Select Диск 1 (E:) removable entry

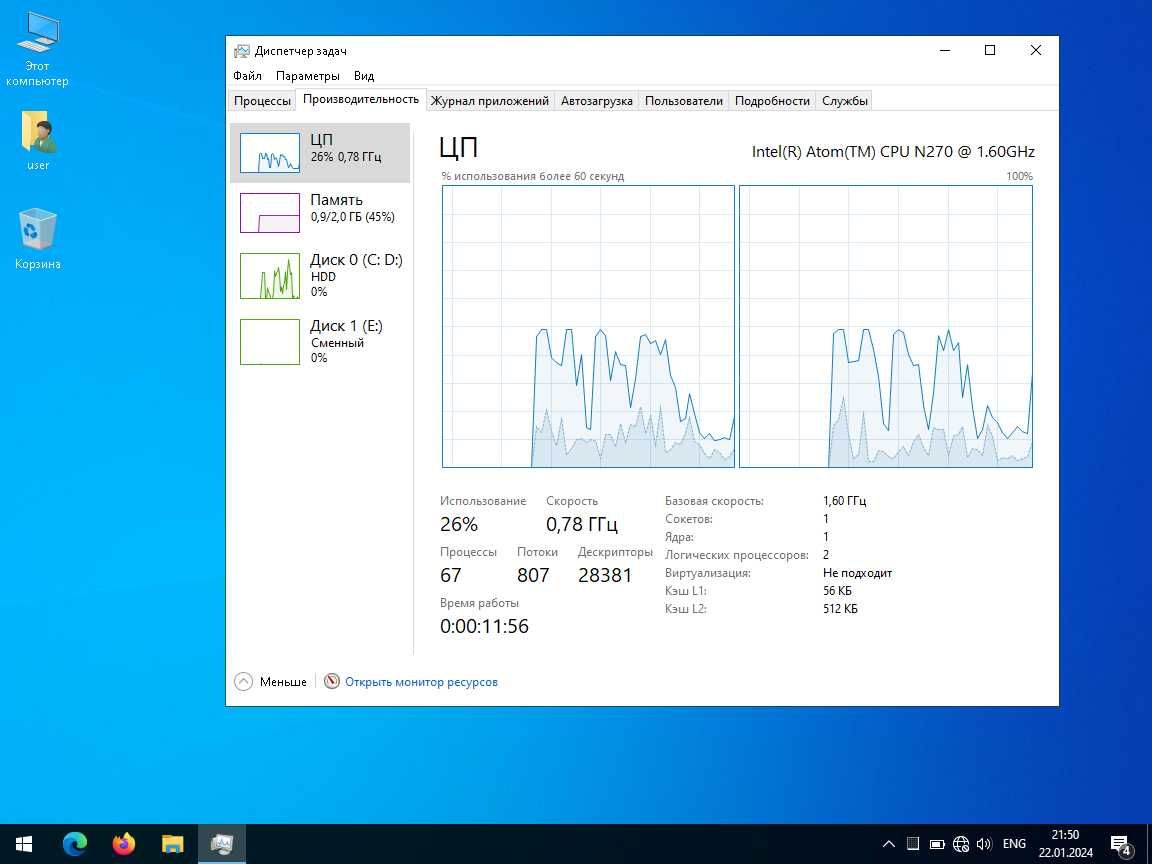tap(320, 342)
